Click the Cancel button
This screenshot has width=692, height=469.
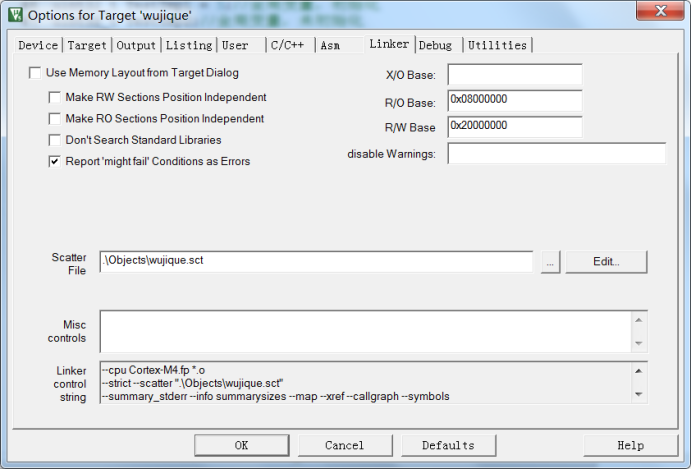[345, 445]
